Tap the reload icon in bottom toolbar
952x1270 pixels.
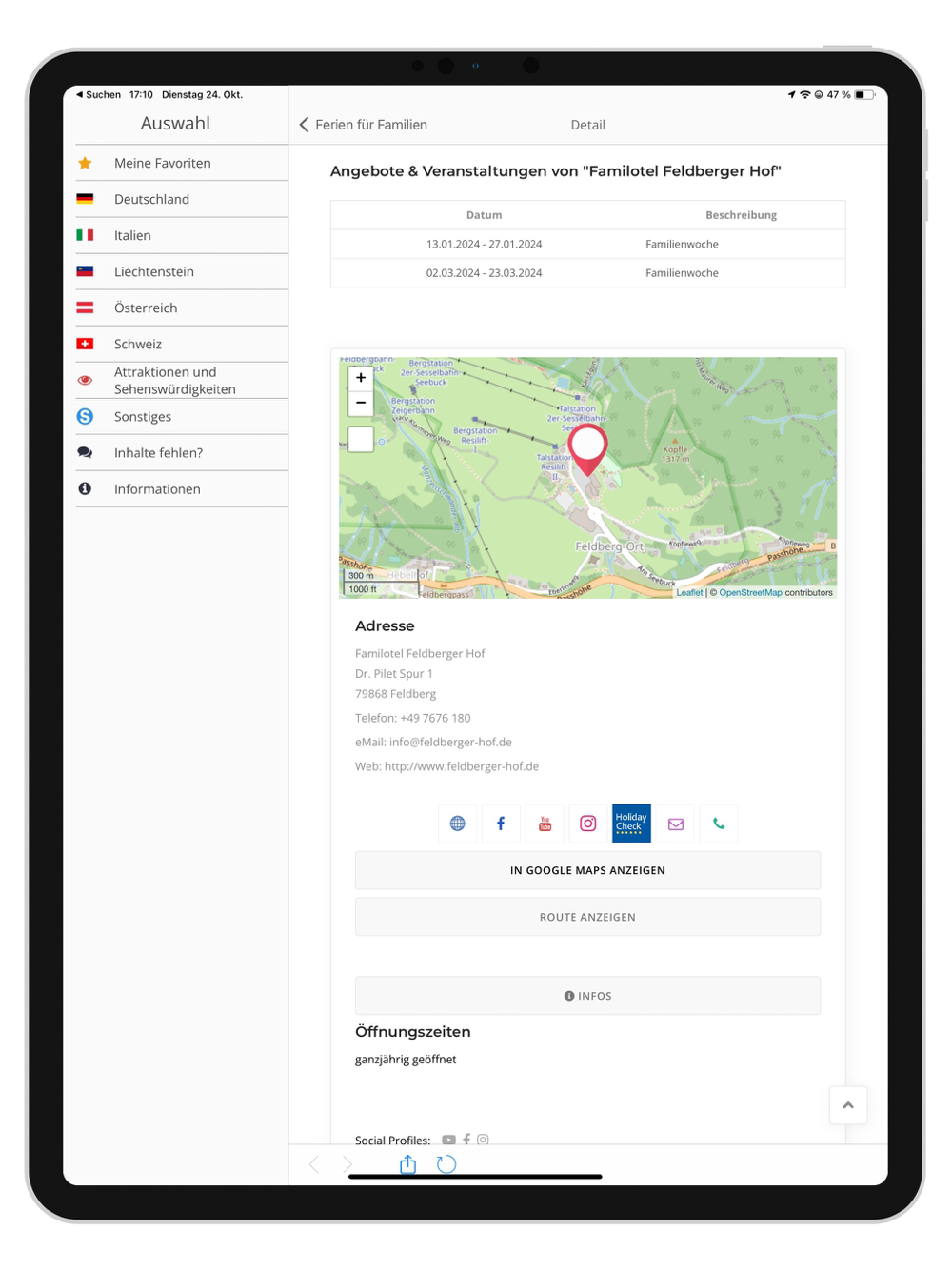coord(446,1163)
